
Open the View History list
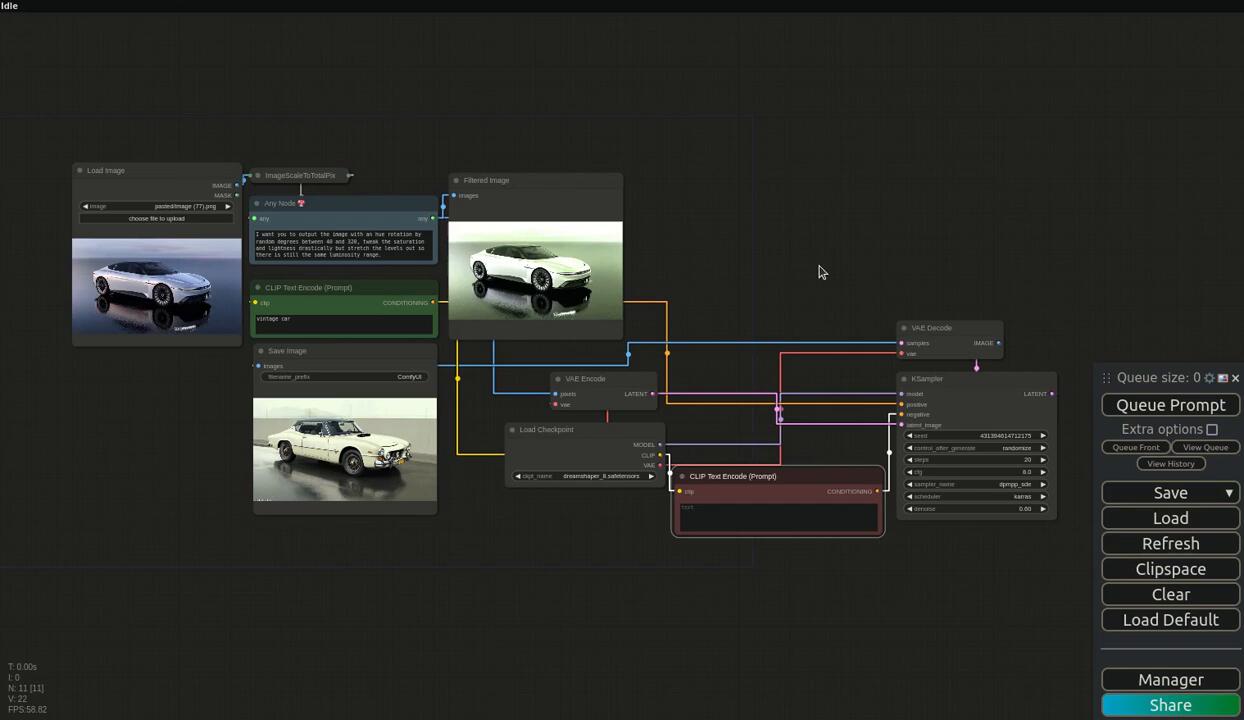1170,464
